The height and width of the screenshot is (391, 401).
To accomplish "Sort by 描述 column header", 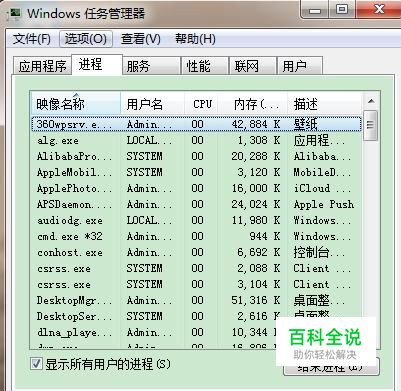I will 325,104.
